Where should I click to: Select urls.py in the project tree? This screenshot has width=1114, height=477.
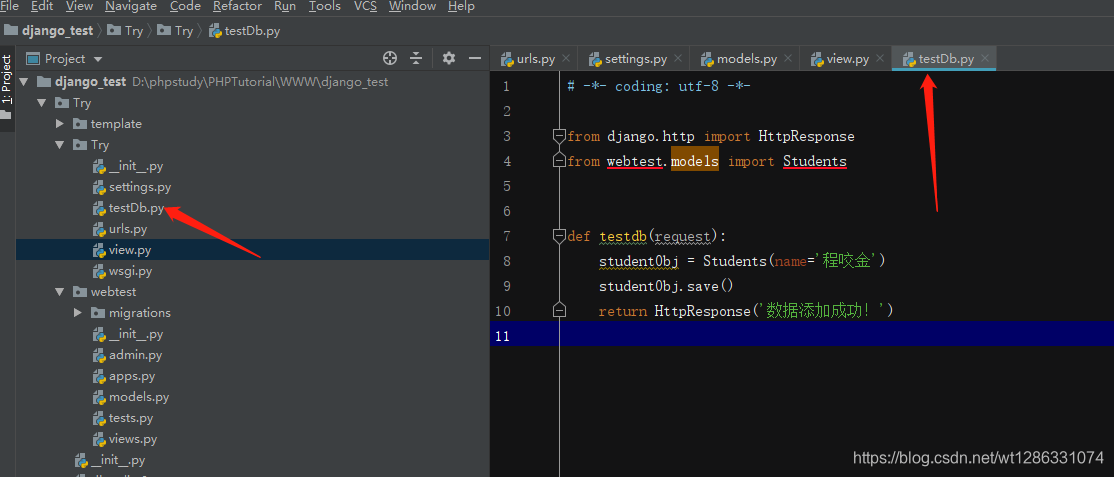point(128,229)
